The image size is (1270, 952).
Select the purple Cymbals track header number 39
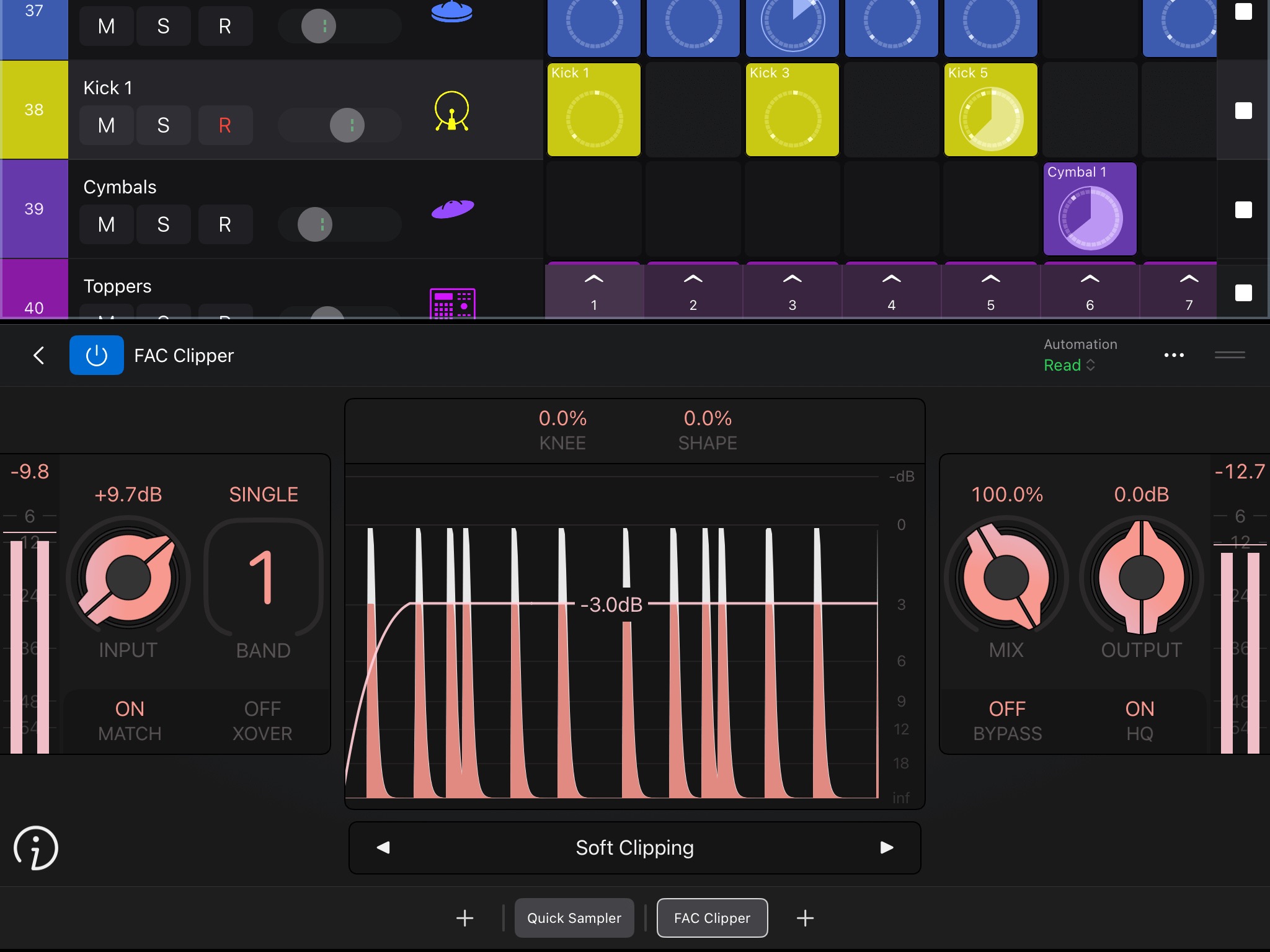[34, 209]
